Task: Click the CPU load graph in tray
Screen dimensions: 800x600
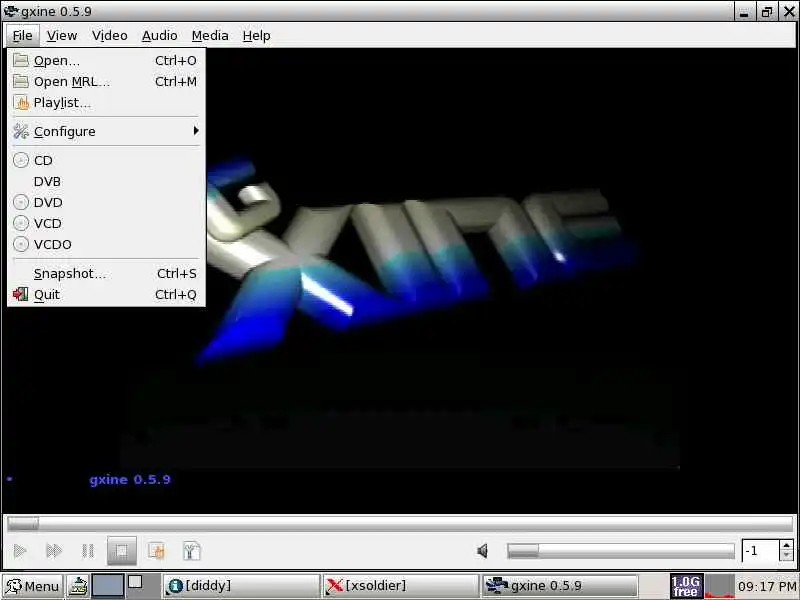Action: click(x=719, y=586)
